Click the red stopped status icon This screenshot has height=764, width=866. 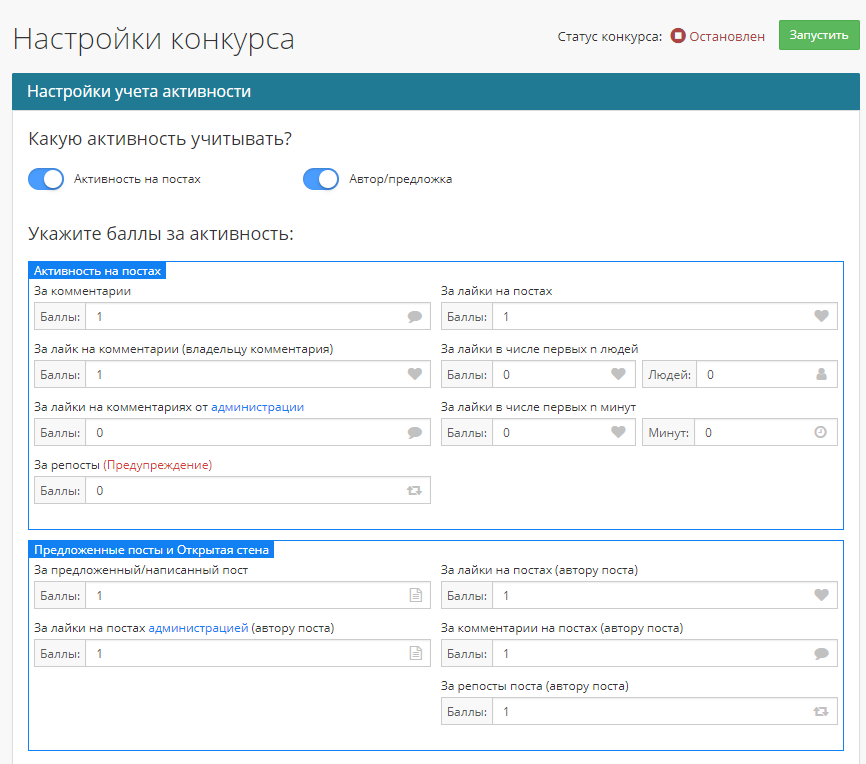[x=678, y=36]
